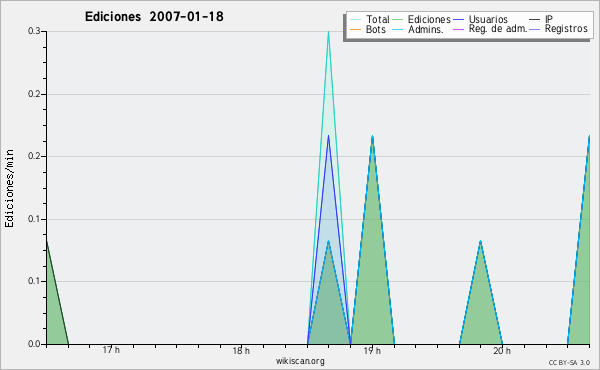Click the 20 h axis label
600x370 pixels.
[x=502, y=350]
